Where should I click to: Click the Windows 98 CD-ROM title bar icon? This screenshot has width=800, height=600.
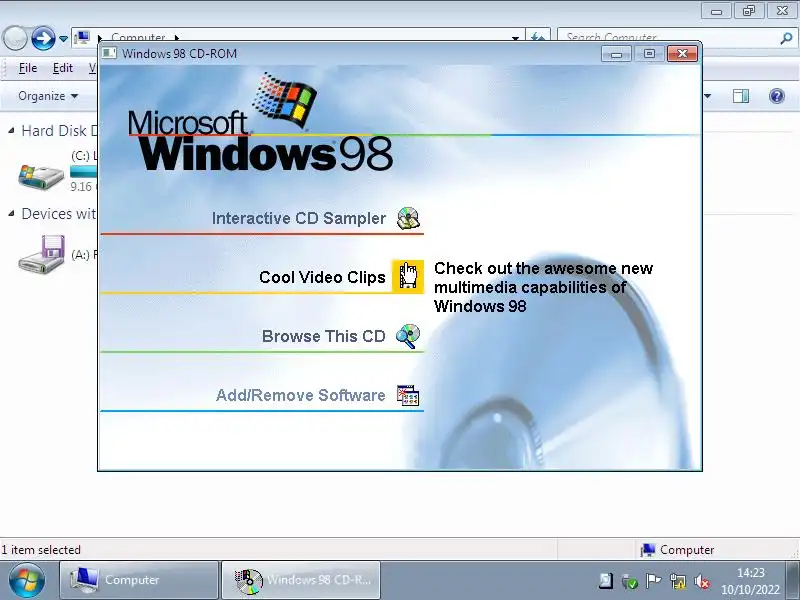click(109, 53)
